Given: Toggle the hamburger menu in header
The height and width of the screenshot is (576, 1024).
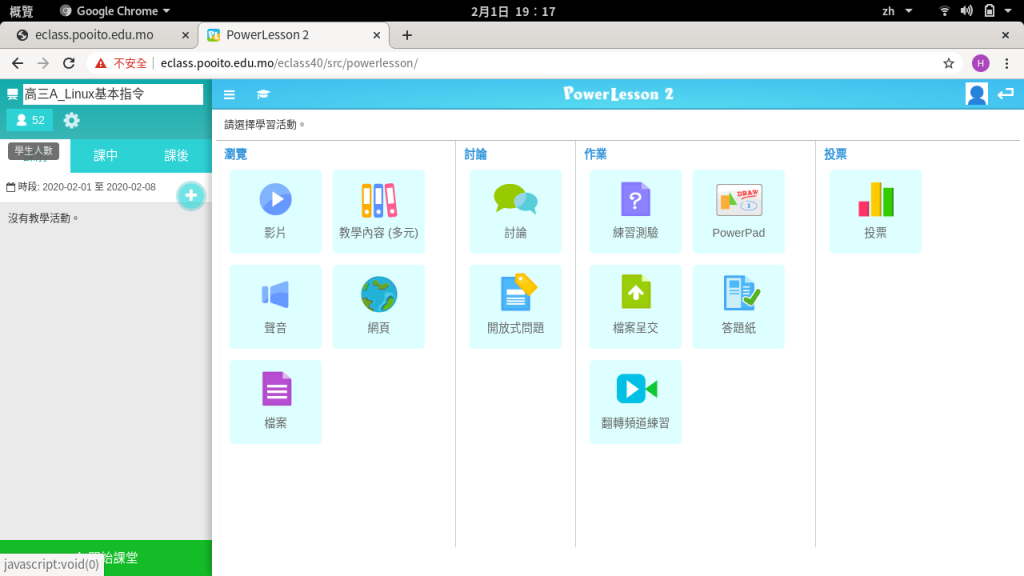Looking at the screenshot, I should (x=229, y=94).
